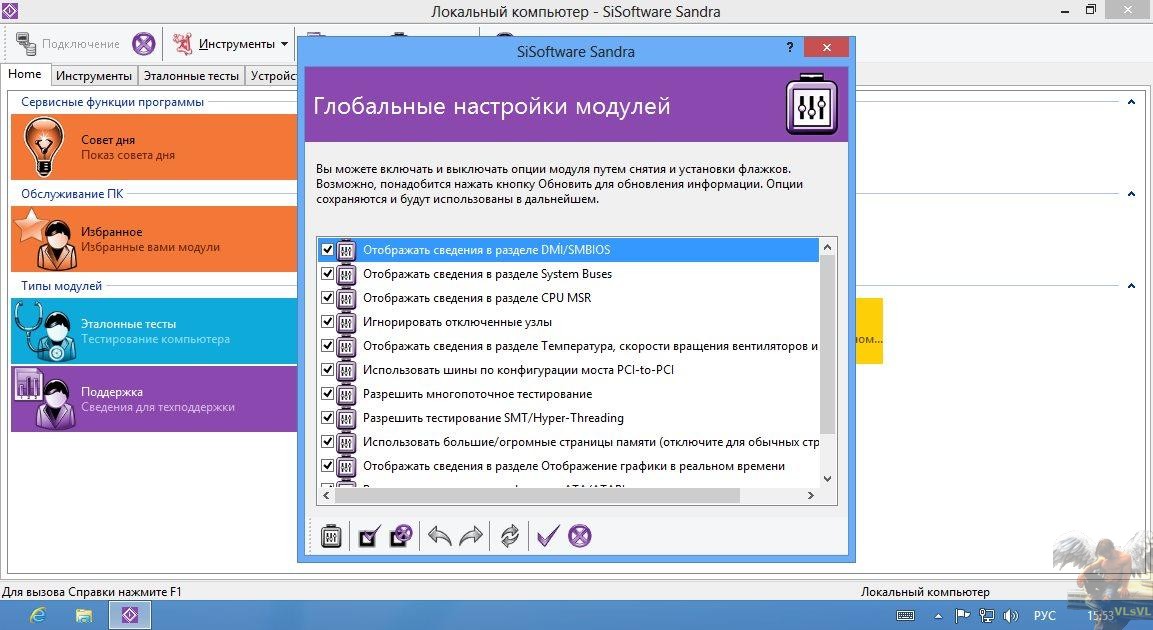Show hidden tray icons arrow

coord(938,616)
